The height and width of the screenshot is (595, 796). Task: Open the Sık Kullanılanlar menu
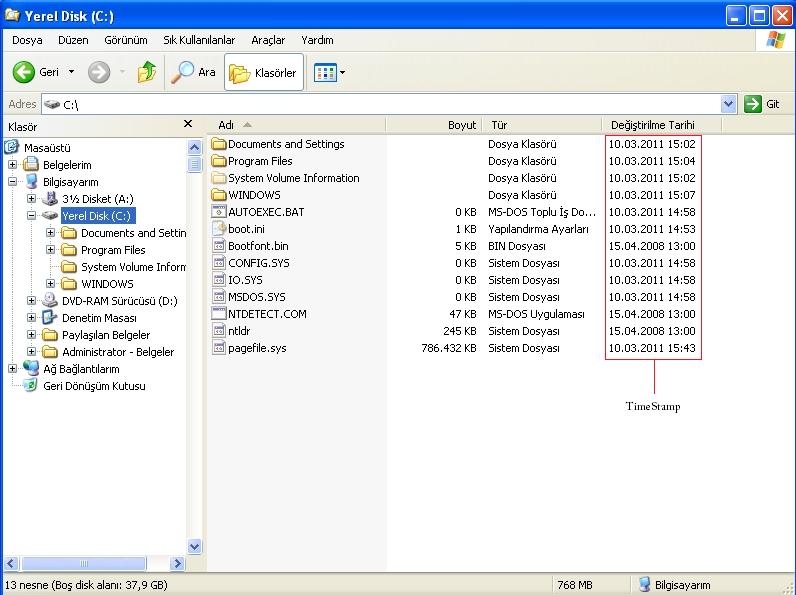(x=199, y=40)
